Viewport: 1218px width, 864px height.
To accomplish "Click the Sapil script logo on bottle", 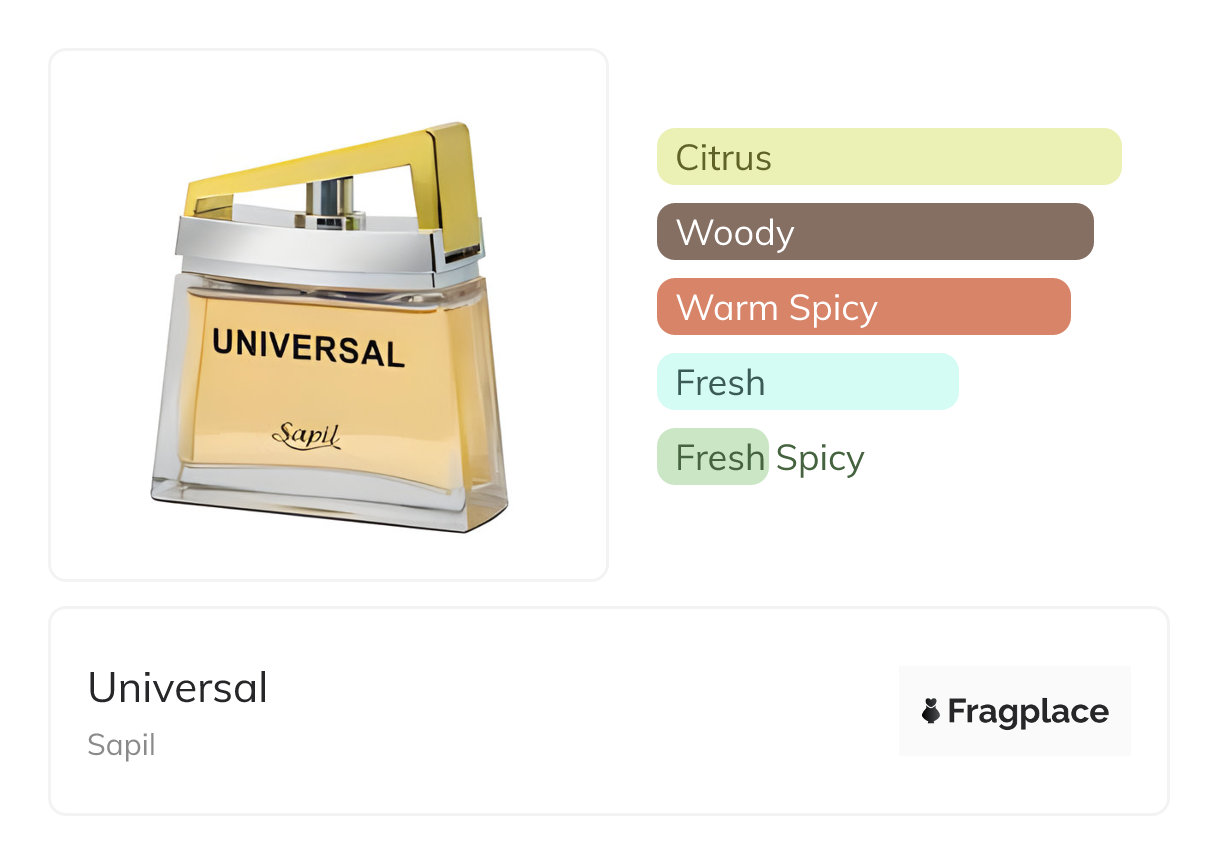I will point(306,435).
